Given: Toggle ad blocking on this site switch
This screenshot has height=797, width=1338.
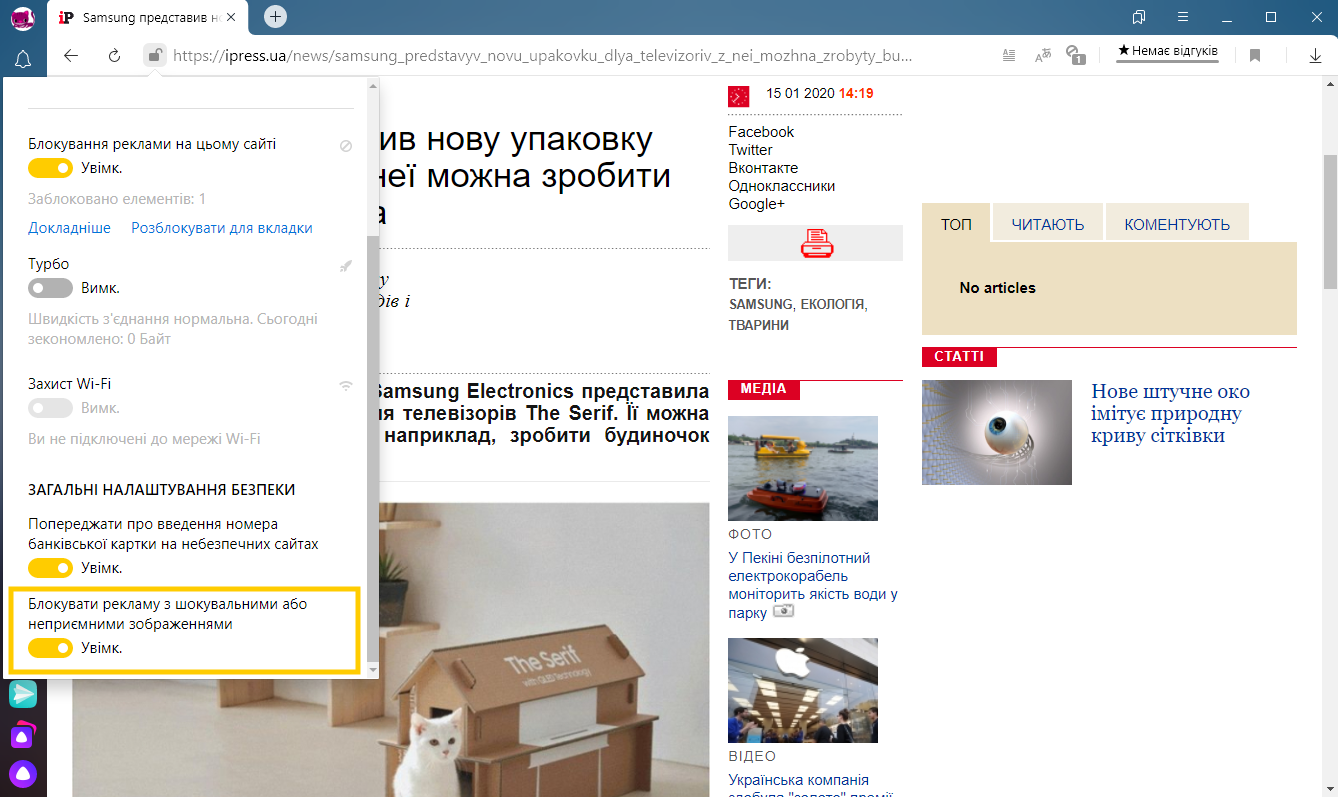Looking at the screenshot, I should coord(50,168).
